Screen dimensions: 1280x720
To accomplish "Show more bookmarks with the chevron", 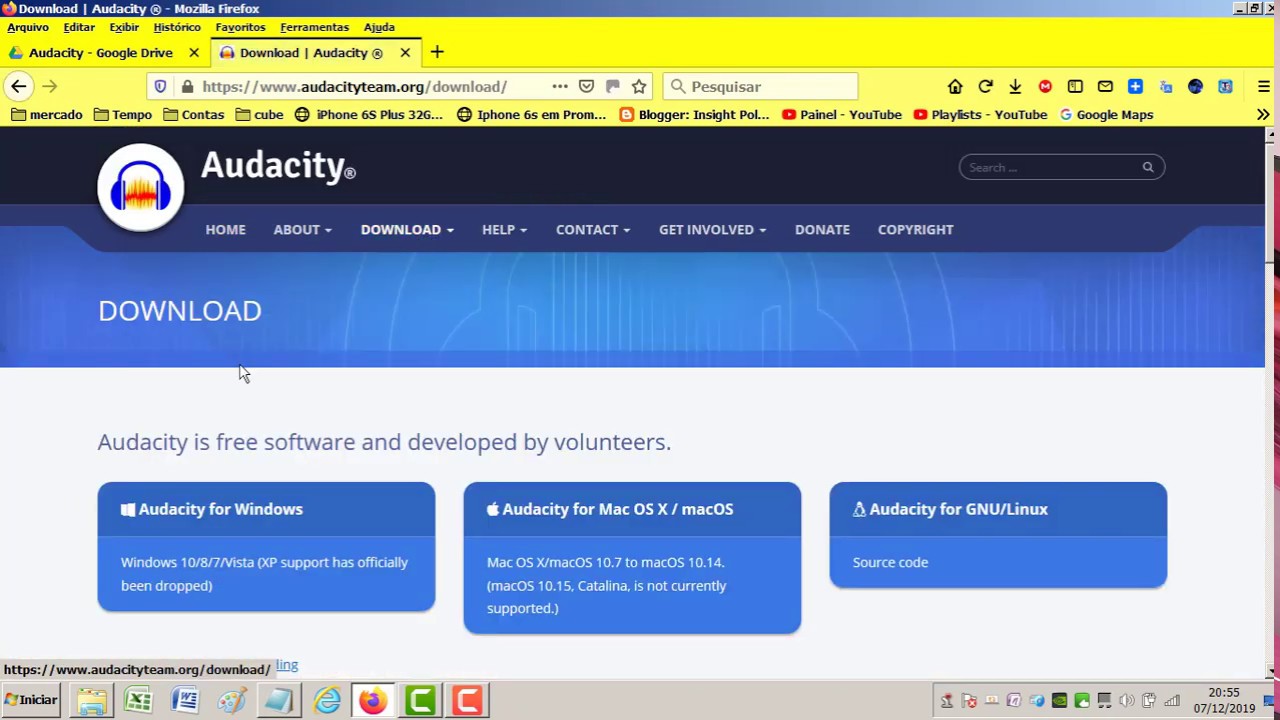I will click(1263, 114).
